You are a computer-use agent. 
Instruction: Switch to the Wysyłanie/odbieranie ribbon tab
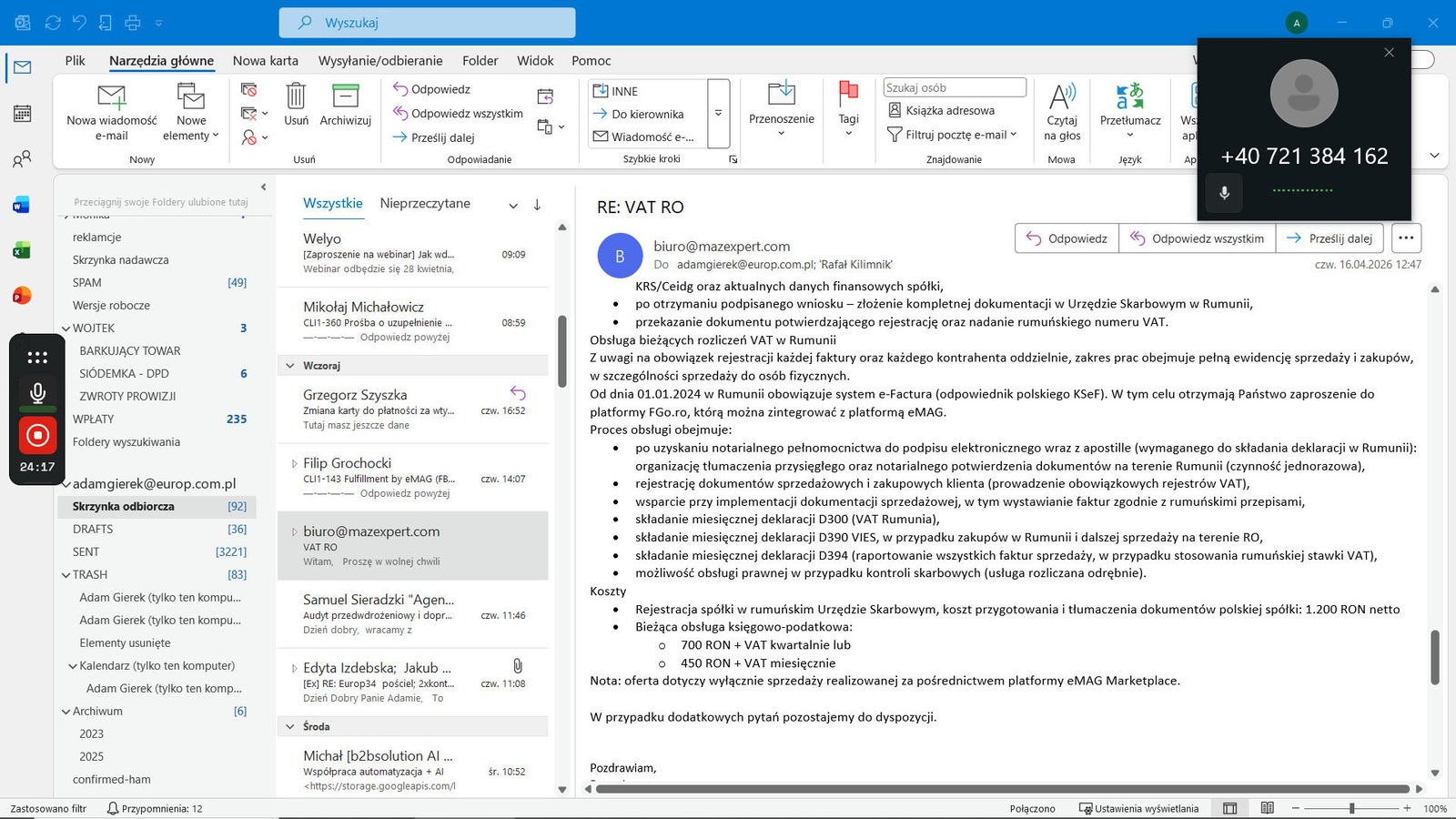[380, 61]
